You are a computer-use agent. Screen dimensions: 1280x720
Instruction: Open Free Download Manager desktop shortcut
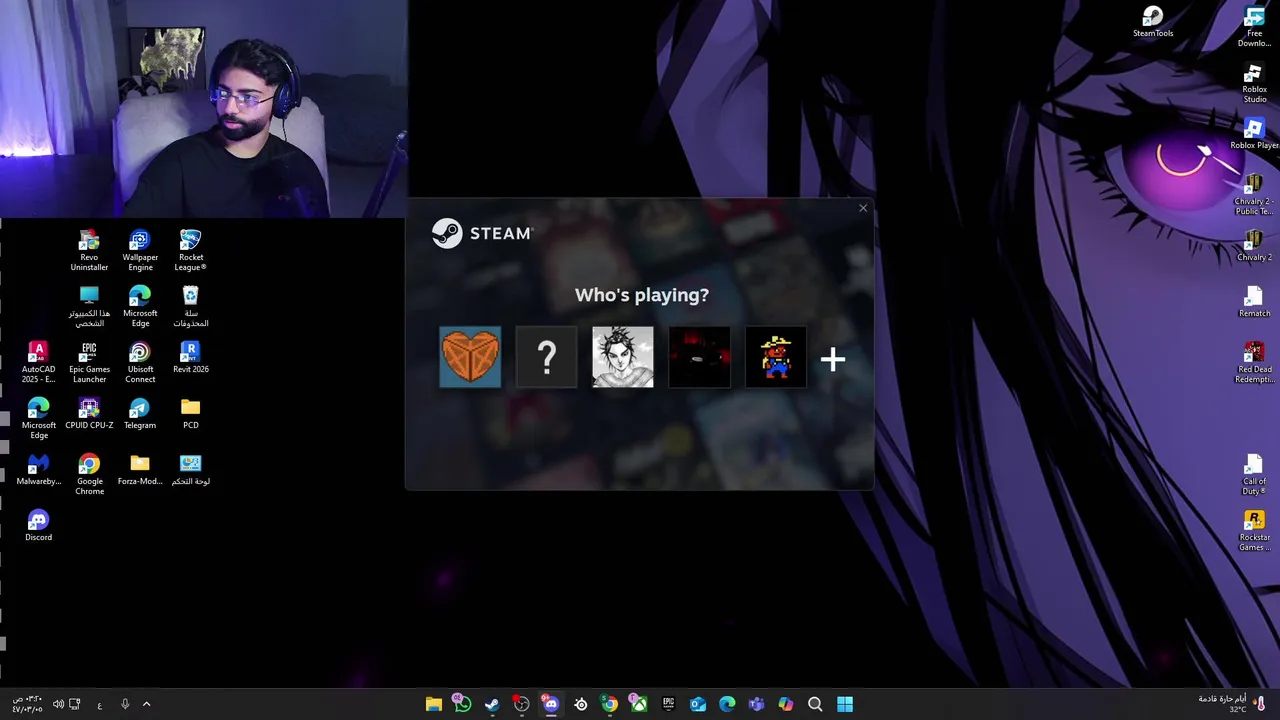click(1254, 27)
